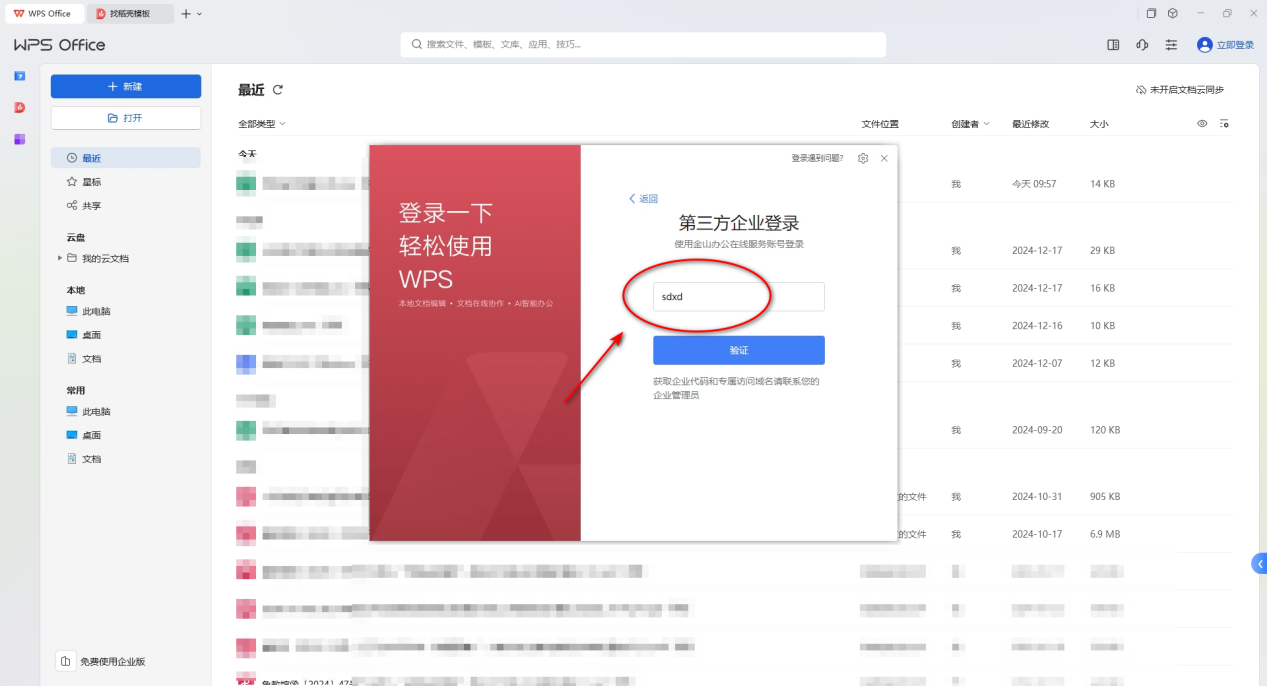Click the magnifier icon in the search box
This screenshot has height=686, width=1267.
(417, 45)
